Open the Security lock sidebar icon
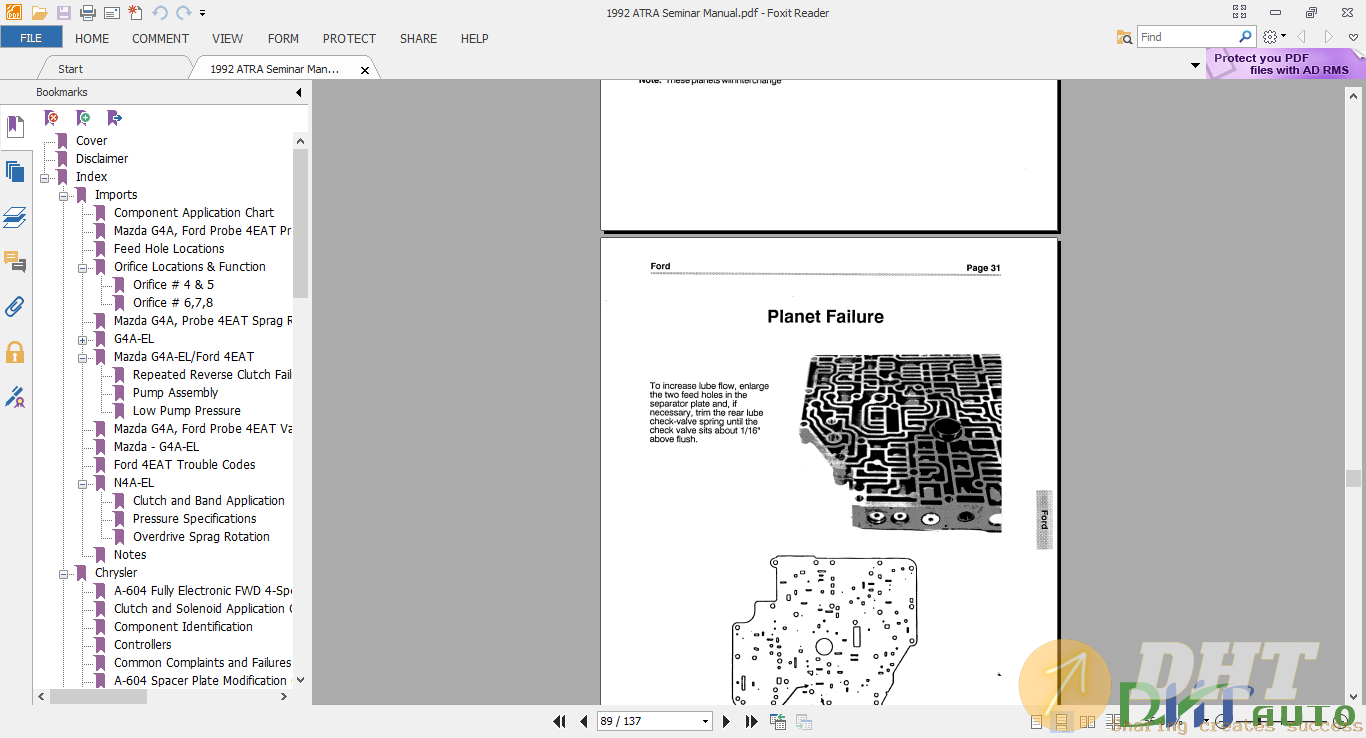This screenshot has height=738, width=1366. point(15,352)
